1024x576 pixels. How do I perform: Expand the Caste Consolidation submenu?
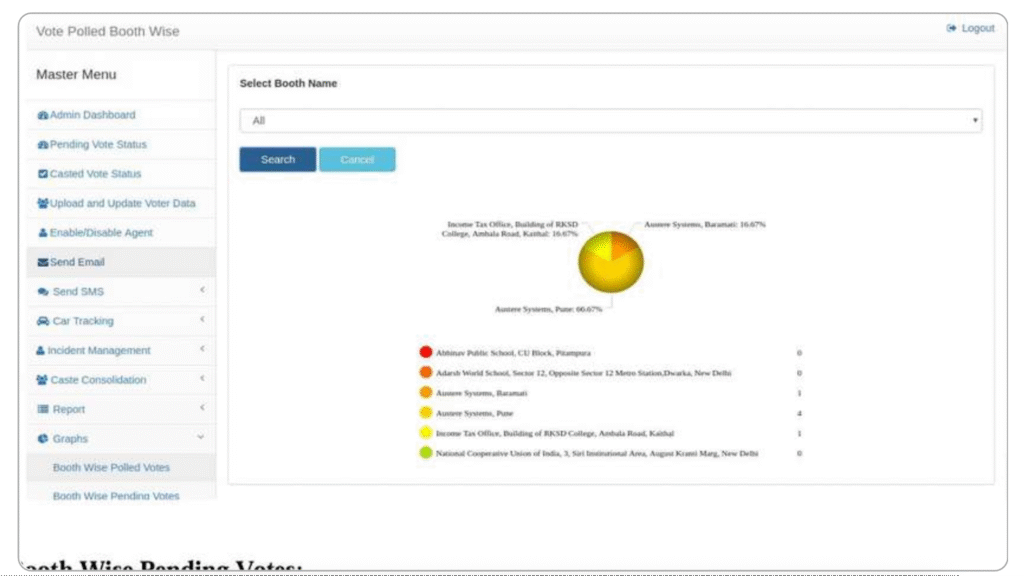tap(201, 379)
